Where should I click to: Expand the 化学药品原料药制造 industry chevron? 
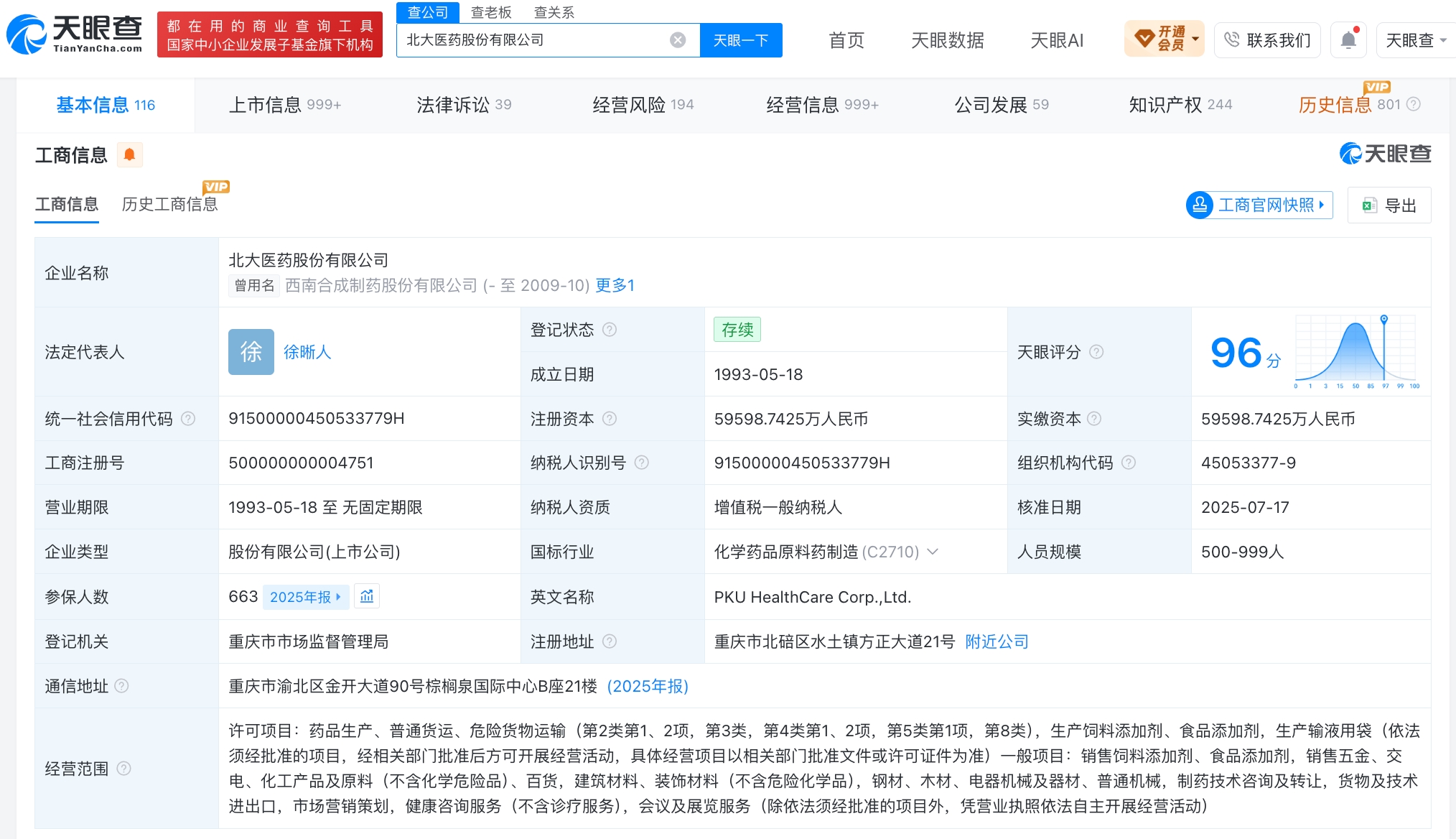click(x=933, y=552)
